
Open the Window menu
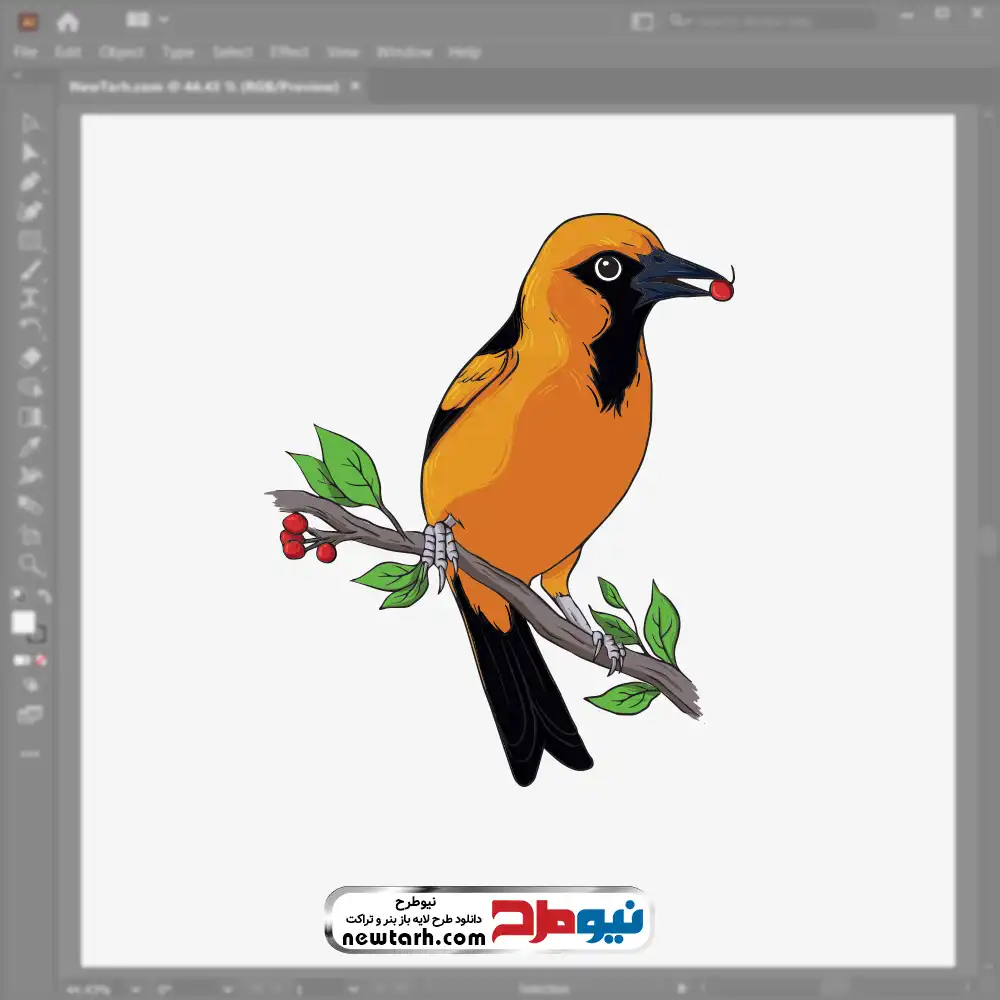403,52
